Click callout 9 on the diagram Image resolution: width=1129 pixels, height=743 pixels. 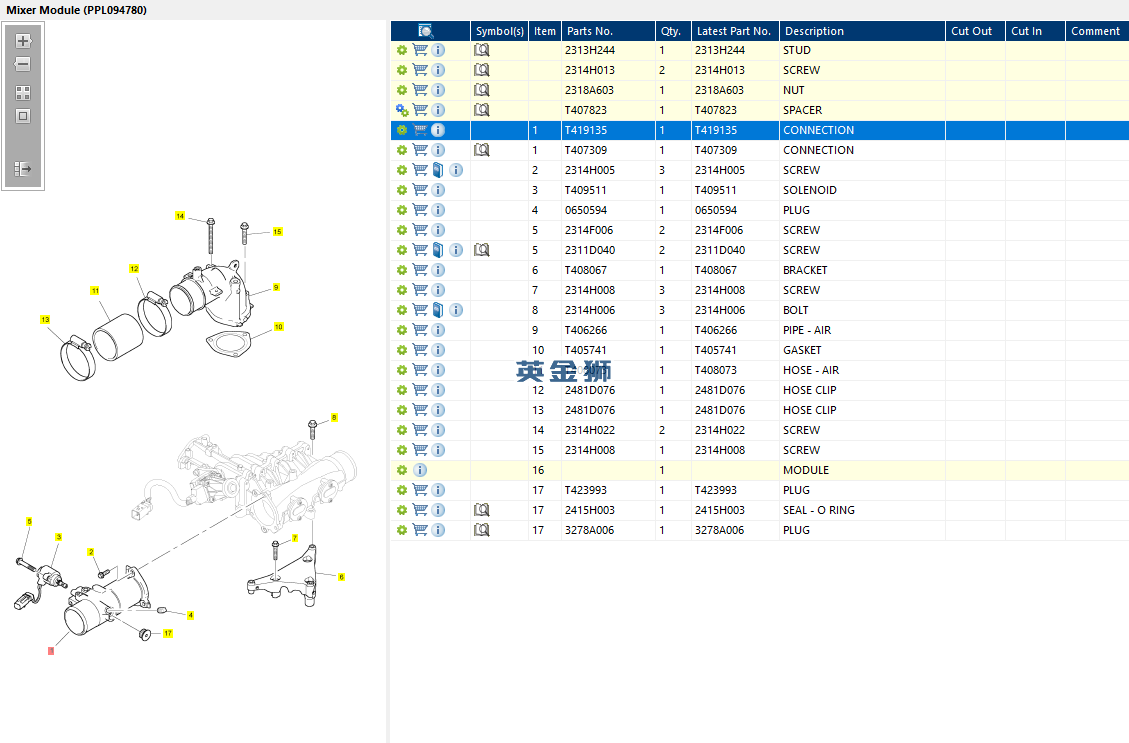click(276, 287)
